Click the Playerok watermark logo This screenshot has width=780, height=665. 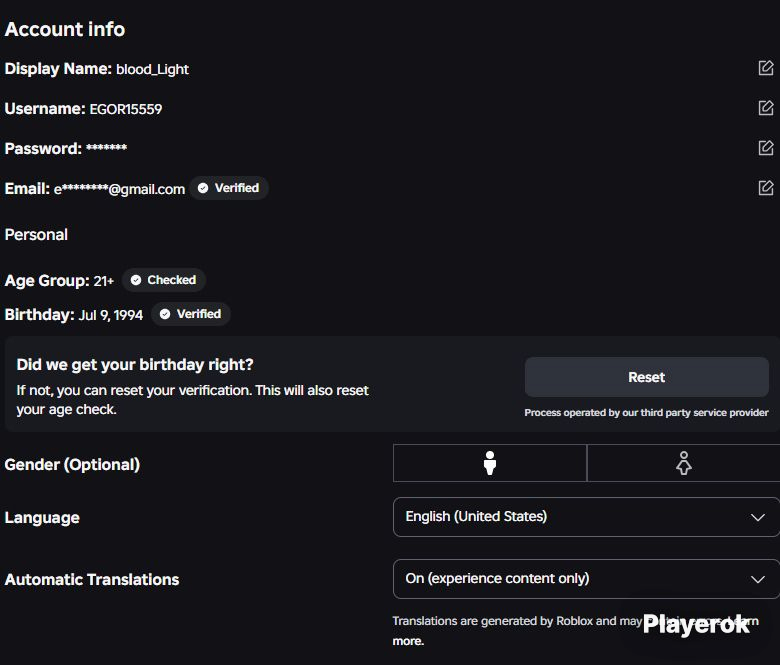click(x=696, y=625)
